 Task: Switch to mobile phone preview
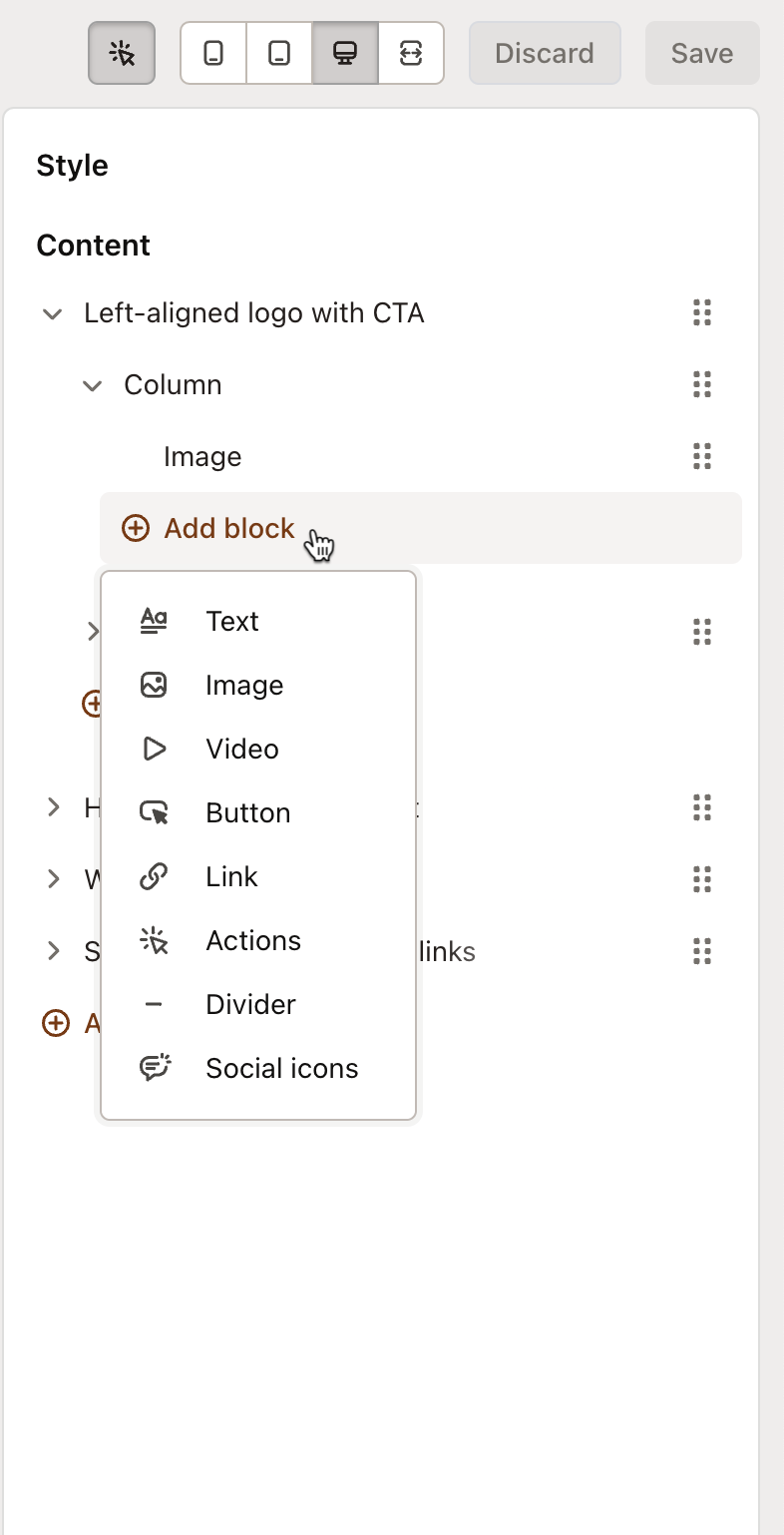[212, 53]
